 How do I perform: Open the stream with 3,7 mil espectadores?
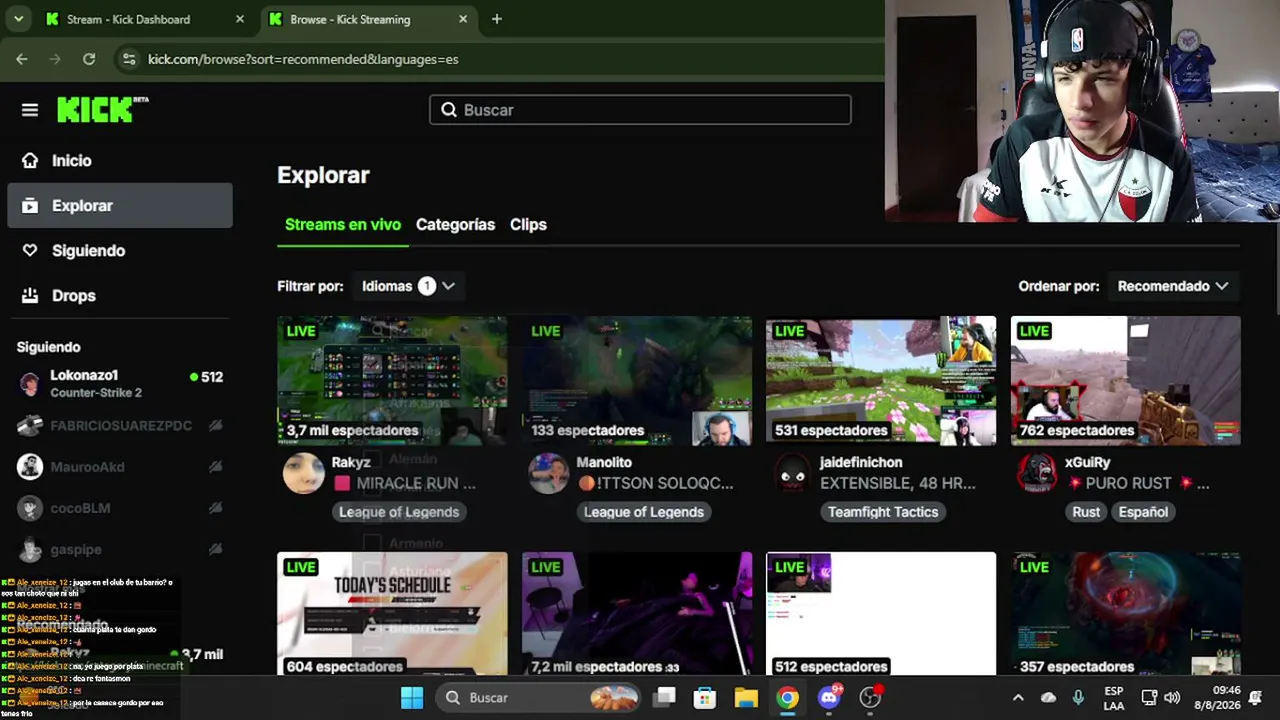[x=392, y=381]
